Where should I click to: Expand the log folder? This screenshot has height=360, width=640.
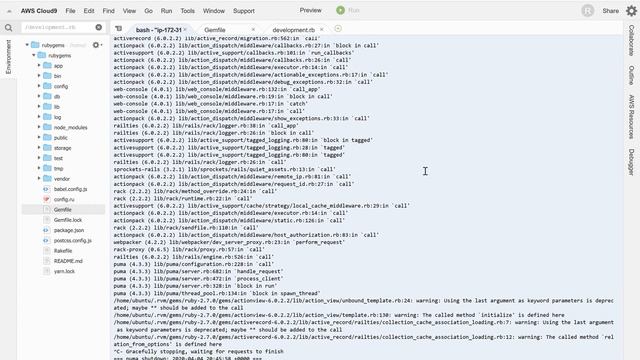(x=39, y=117)
